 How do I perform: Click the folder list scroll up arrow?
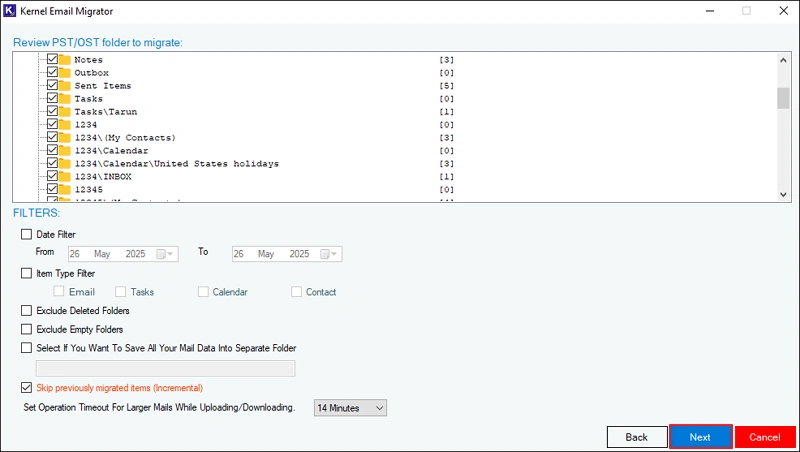[x=783, y=60]
